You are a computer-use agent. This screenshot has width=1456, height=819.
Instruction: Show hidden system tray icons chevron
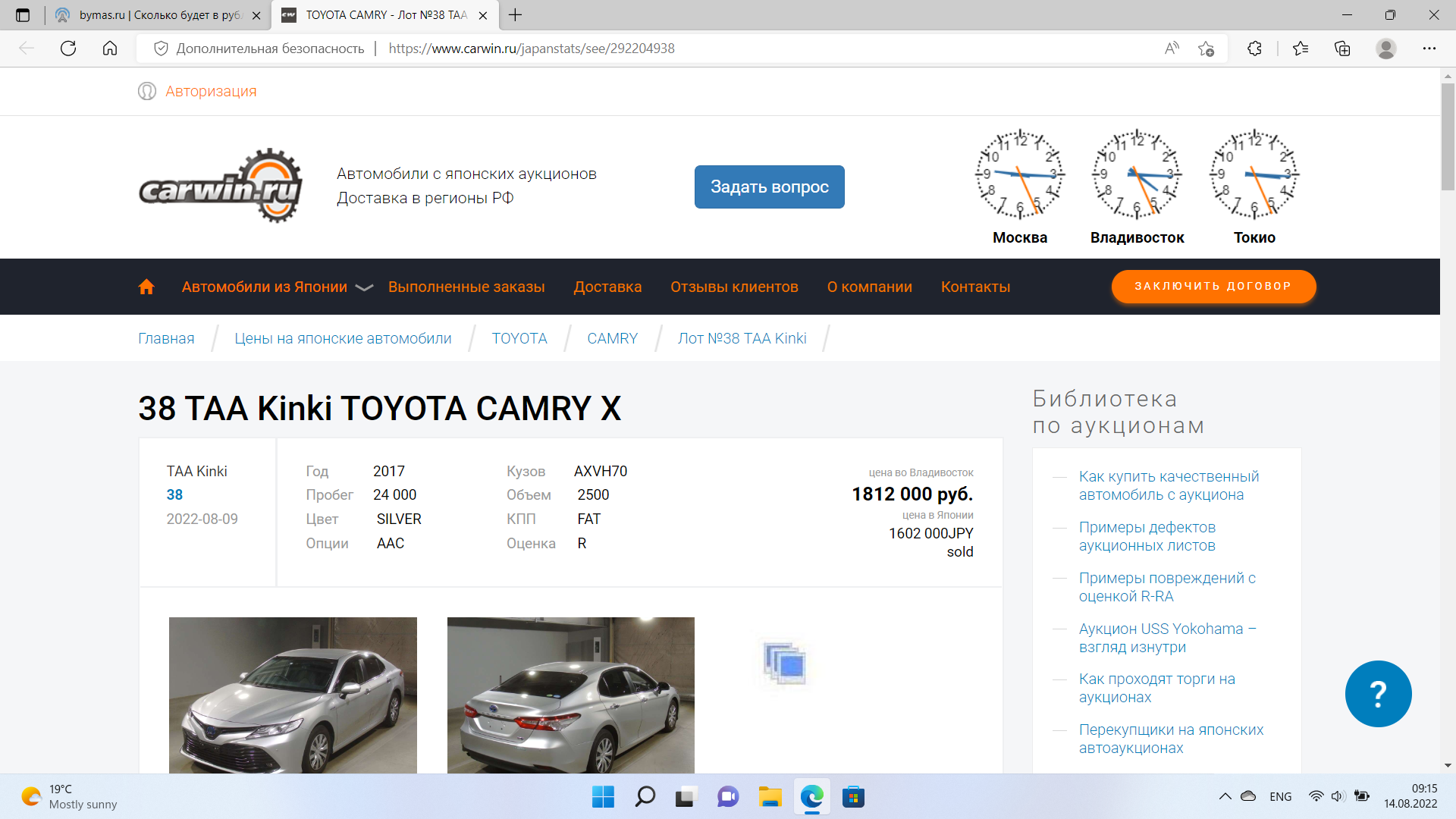coord(1225,796)
